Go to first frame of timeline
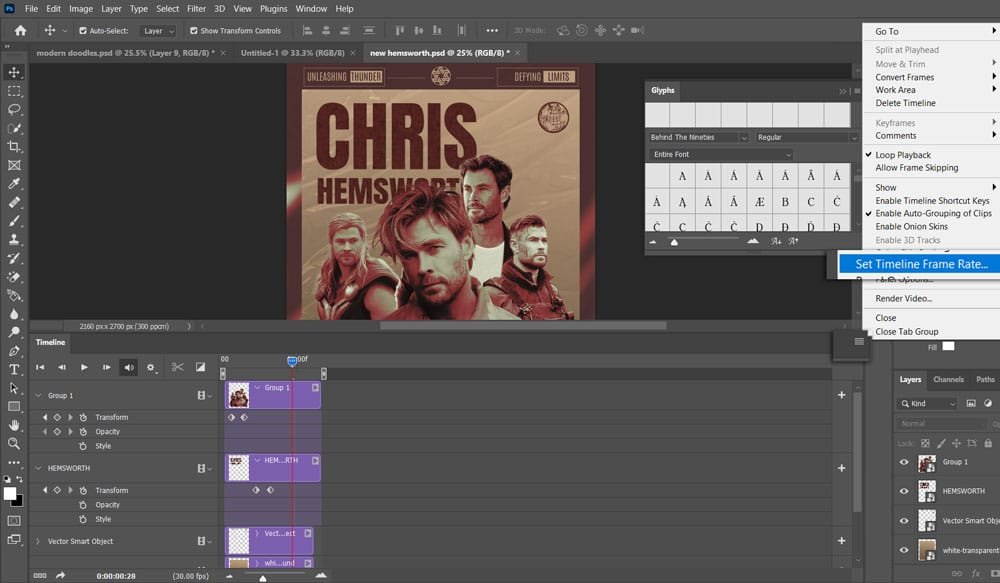Screen dimensions: 1000x583 (x=40, y=367)
